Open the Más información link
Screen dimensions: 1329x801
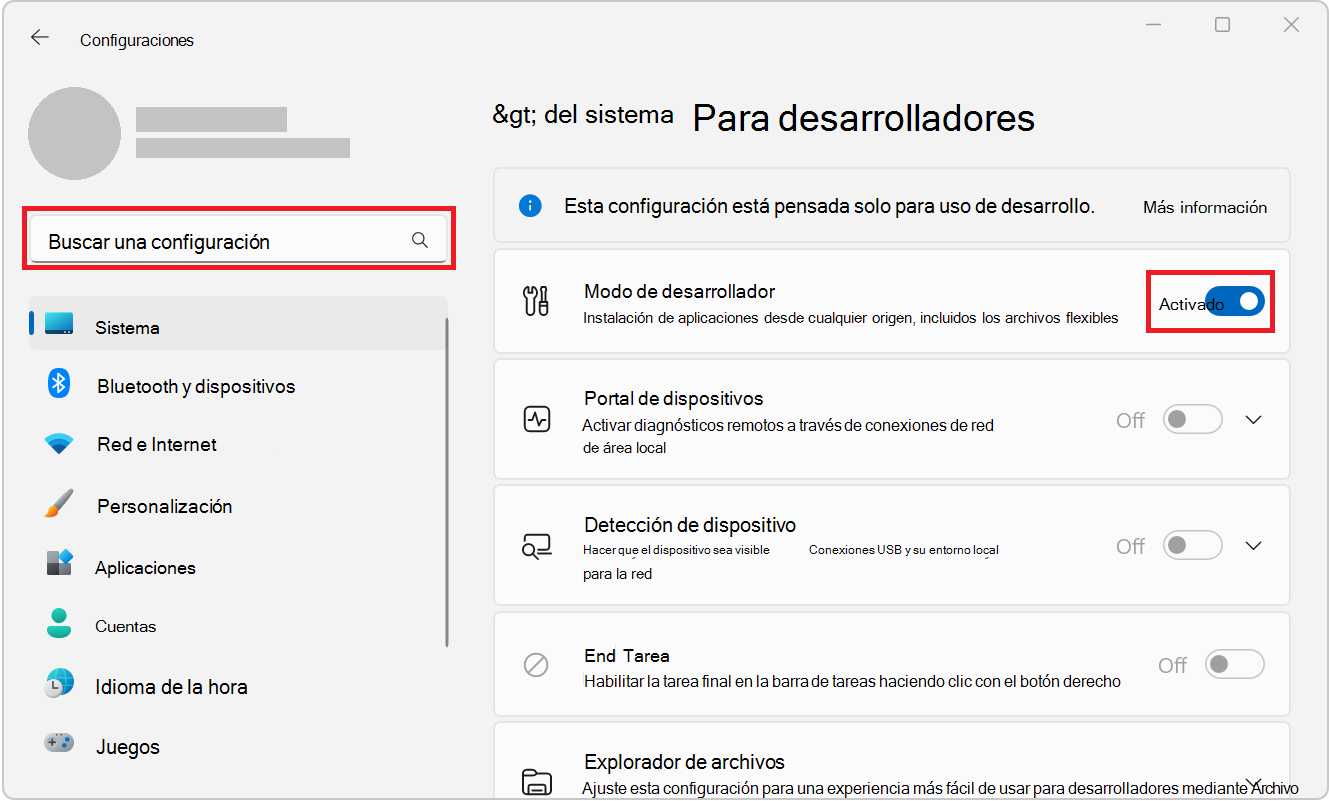pyautogui.click(x=1204, y=206)
